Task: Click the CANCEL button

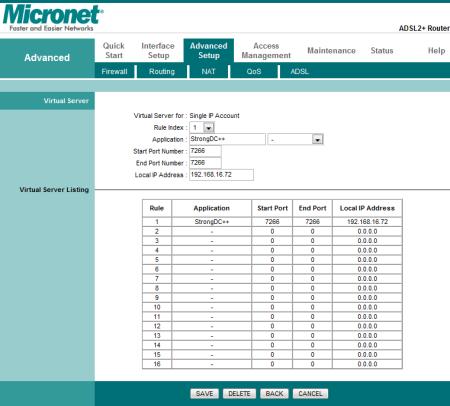Action: coord(310,394)
